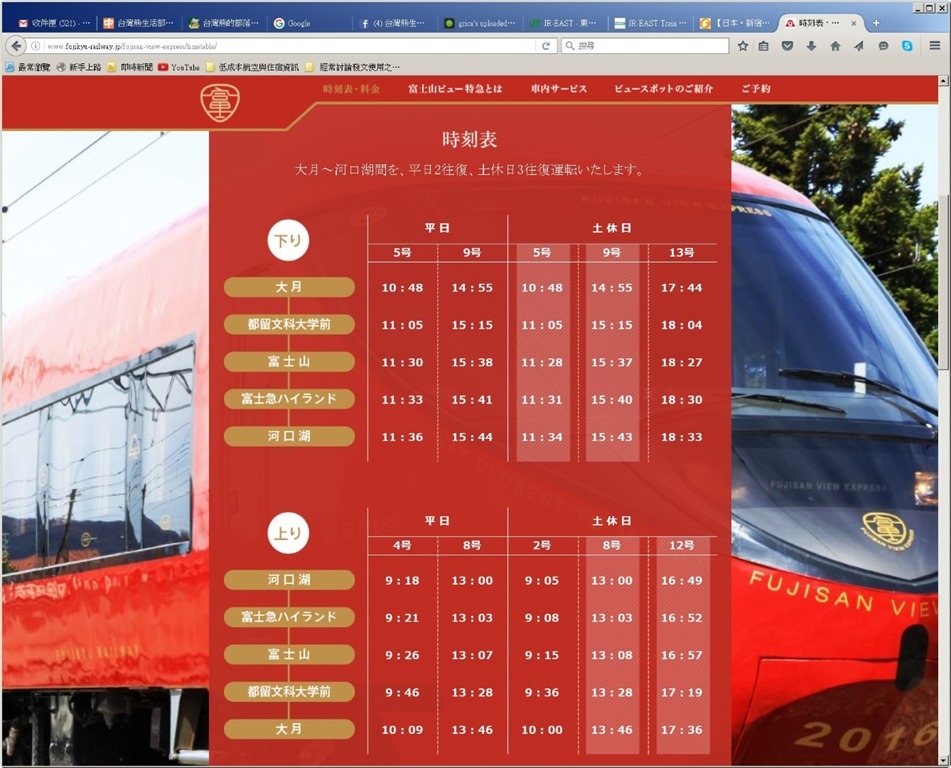The height and width of the screenshot is (768, 951).
Task: Open the 新手上路 bookmark
Action: tap(79, 67)
